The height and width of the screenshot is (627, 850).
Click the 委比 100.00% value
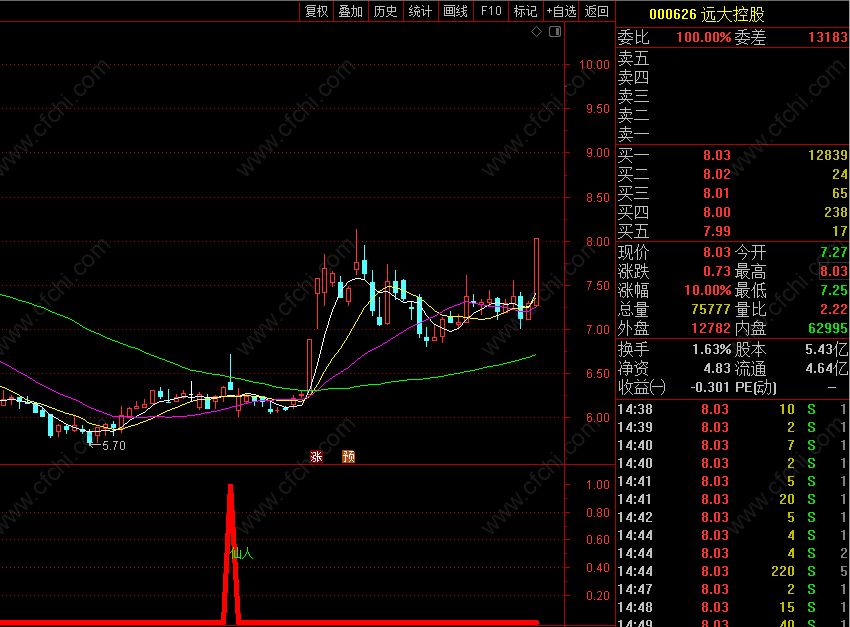[x=704, y=37]
